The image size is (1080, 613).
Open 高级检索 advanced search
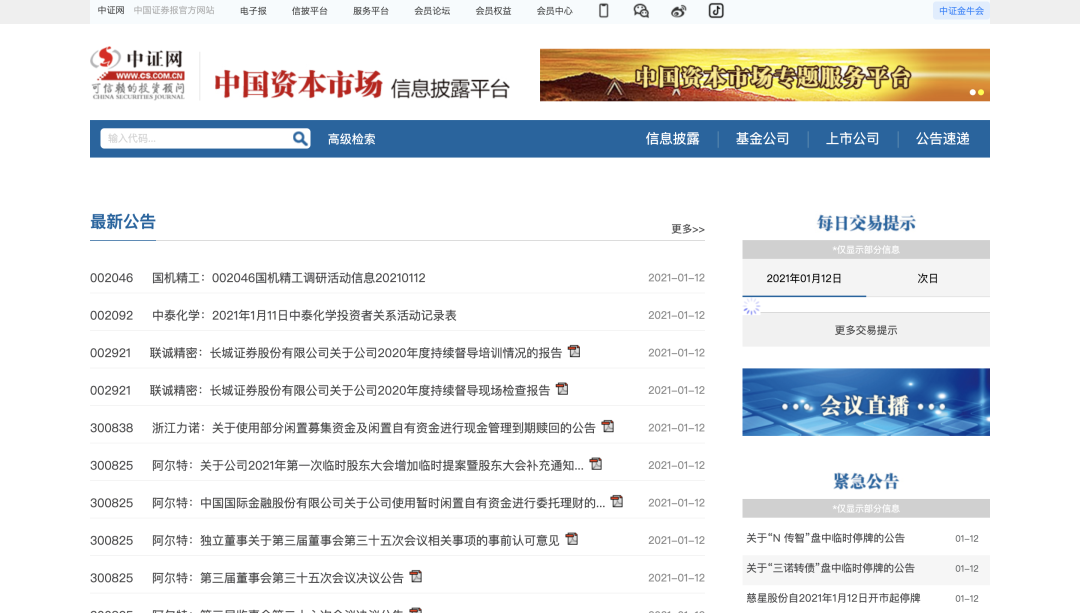(351, 139)
